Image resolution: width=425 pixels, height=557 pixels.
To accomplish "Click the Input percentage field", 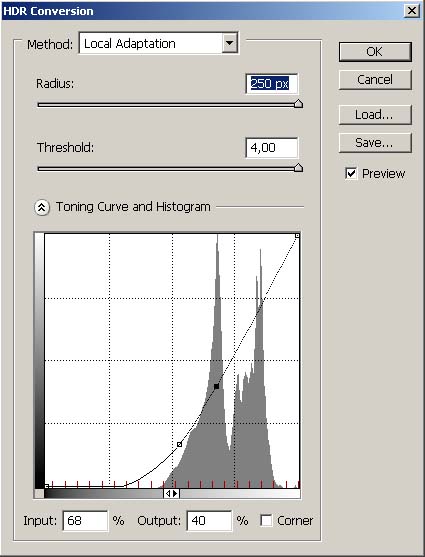I will pyautogui.click(x=85, y=521).
